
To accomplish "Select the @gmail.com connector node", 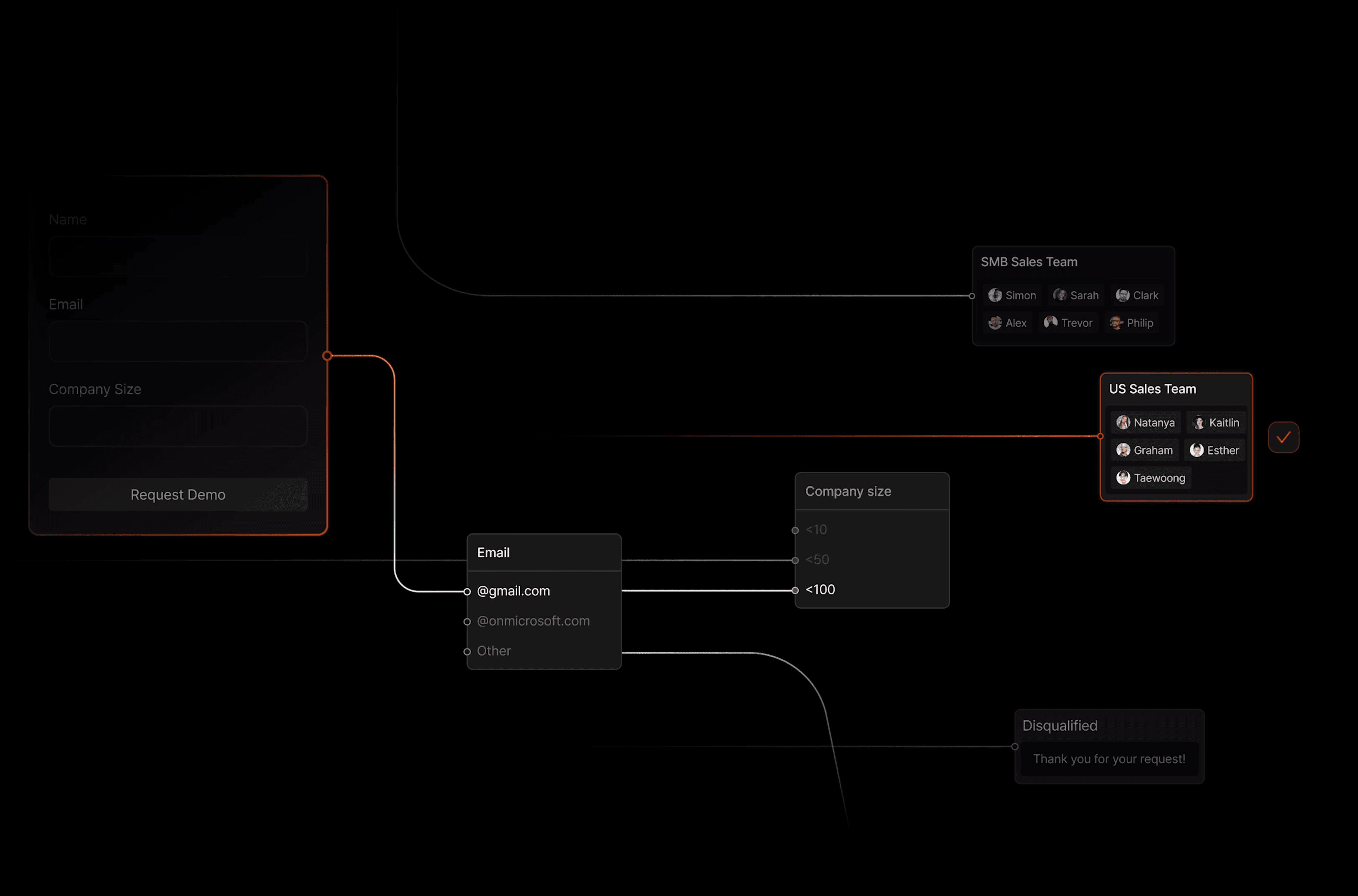I will (467, 592).
